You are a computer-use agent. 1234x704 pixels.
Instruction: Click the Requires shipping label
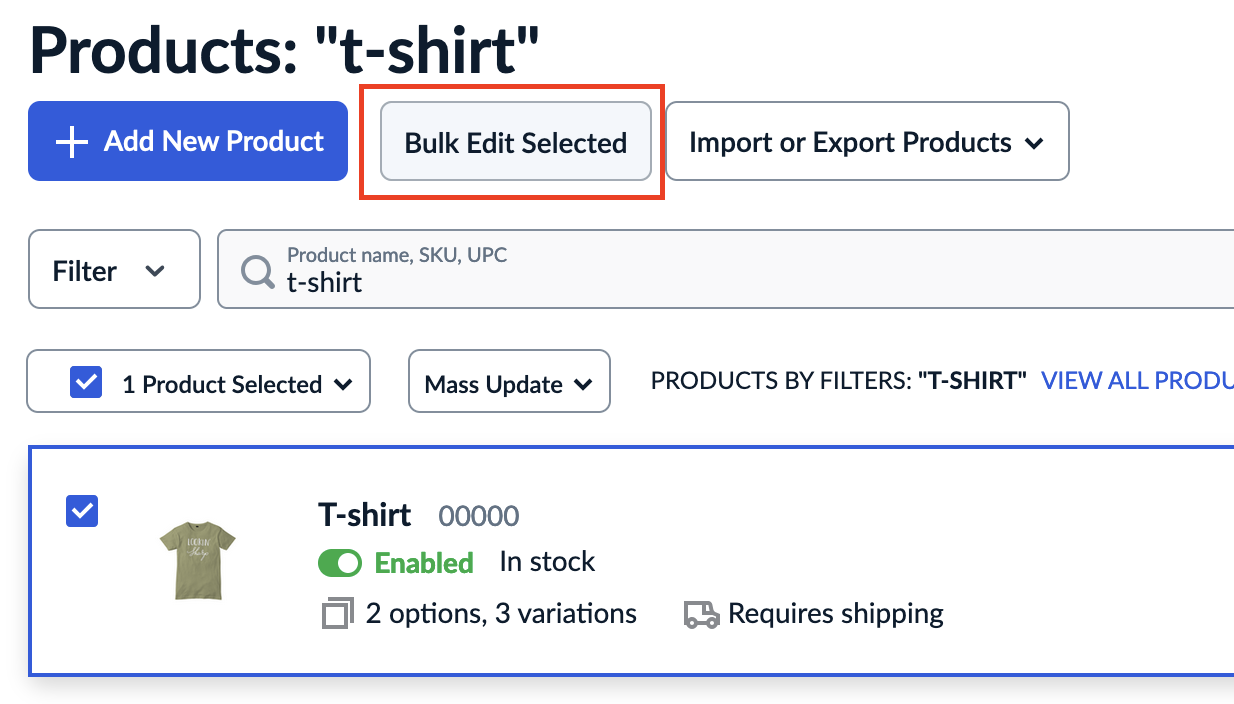click(x=835, y=613)
